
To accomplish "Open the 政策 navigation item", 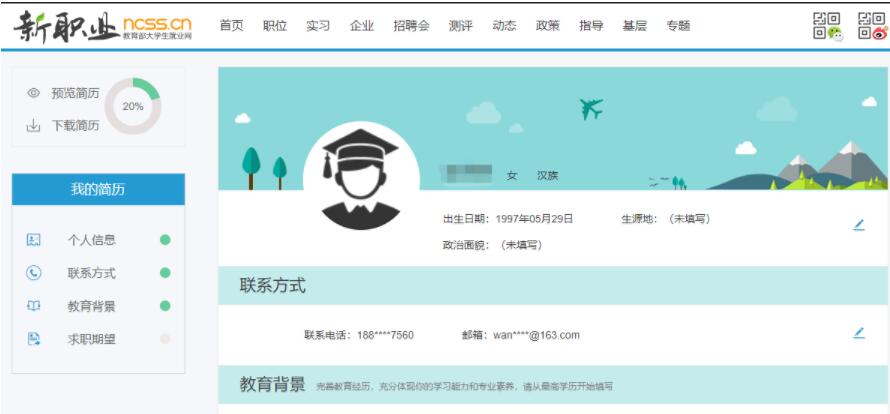I will [548, 26].
